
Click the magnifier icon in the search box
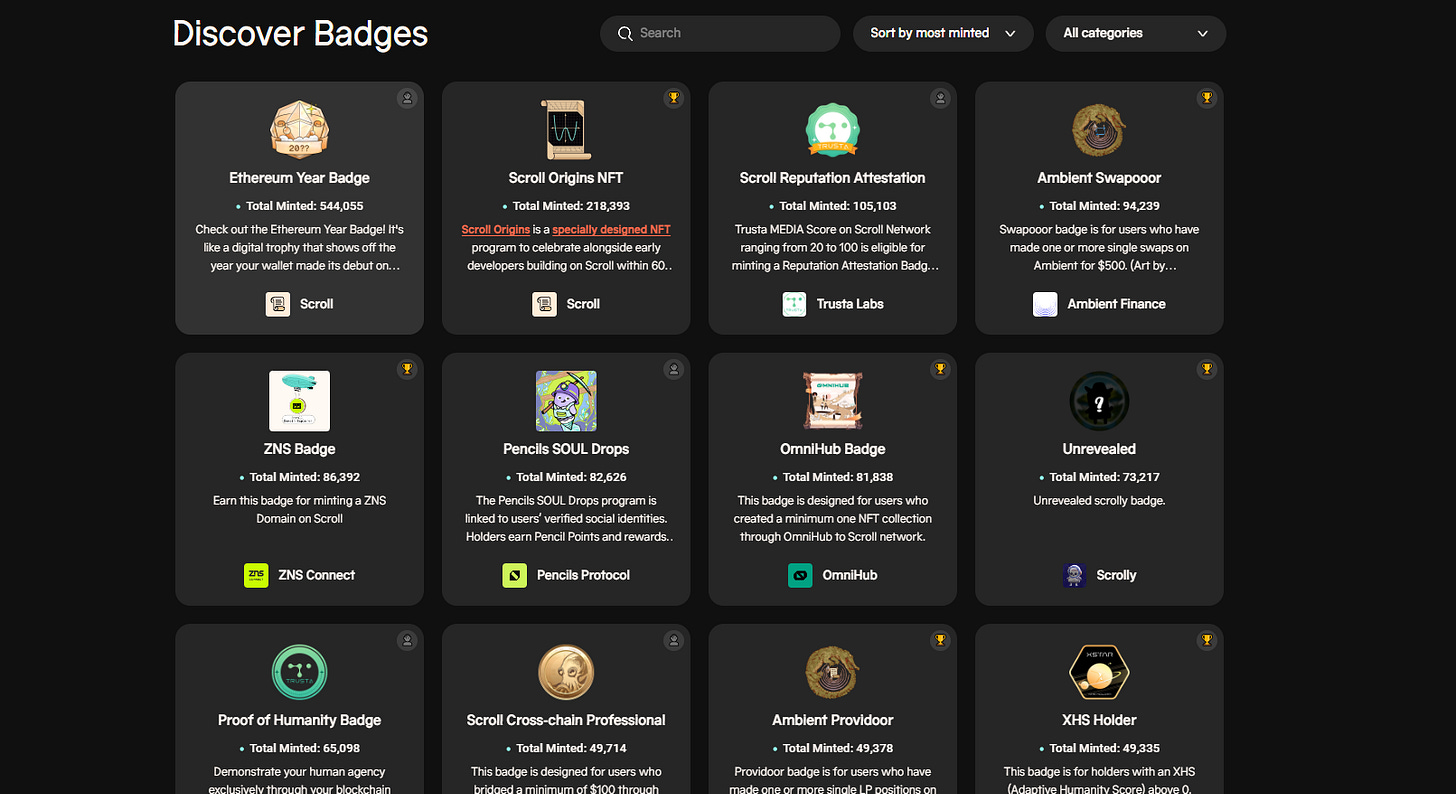625,34
